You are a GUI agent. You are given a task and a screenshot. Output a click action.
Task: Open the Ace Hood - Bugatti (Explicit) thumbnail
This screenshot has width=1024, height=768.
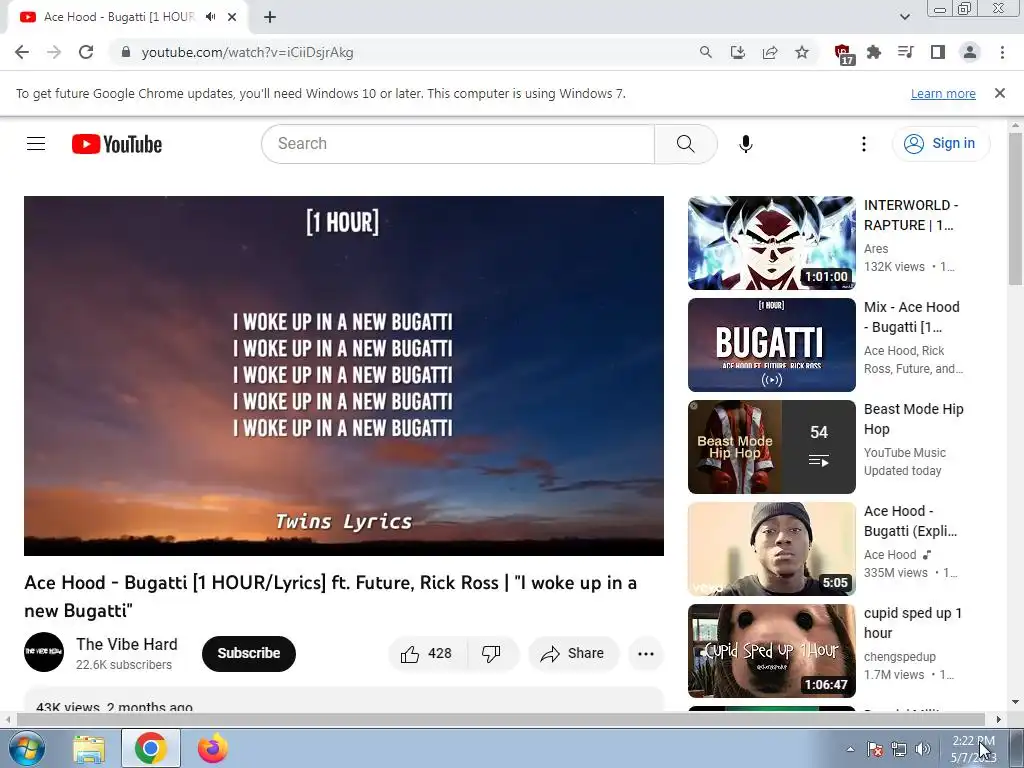pos(771,549)
